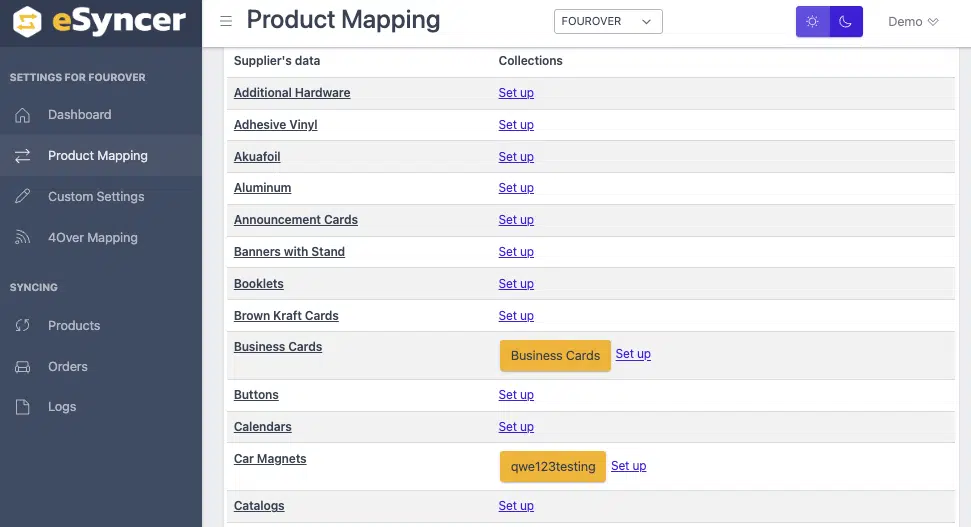Click the Supplier's data column header
This screenshot has height=527, width=971.
pos(277,61)
